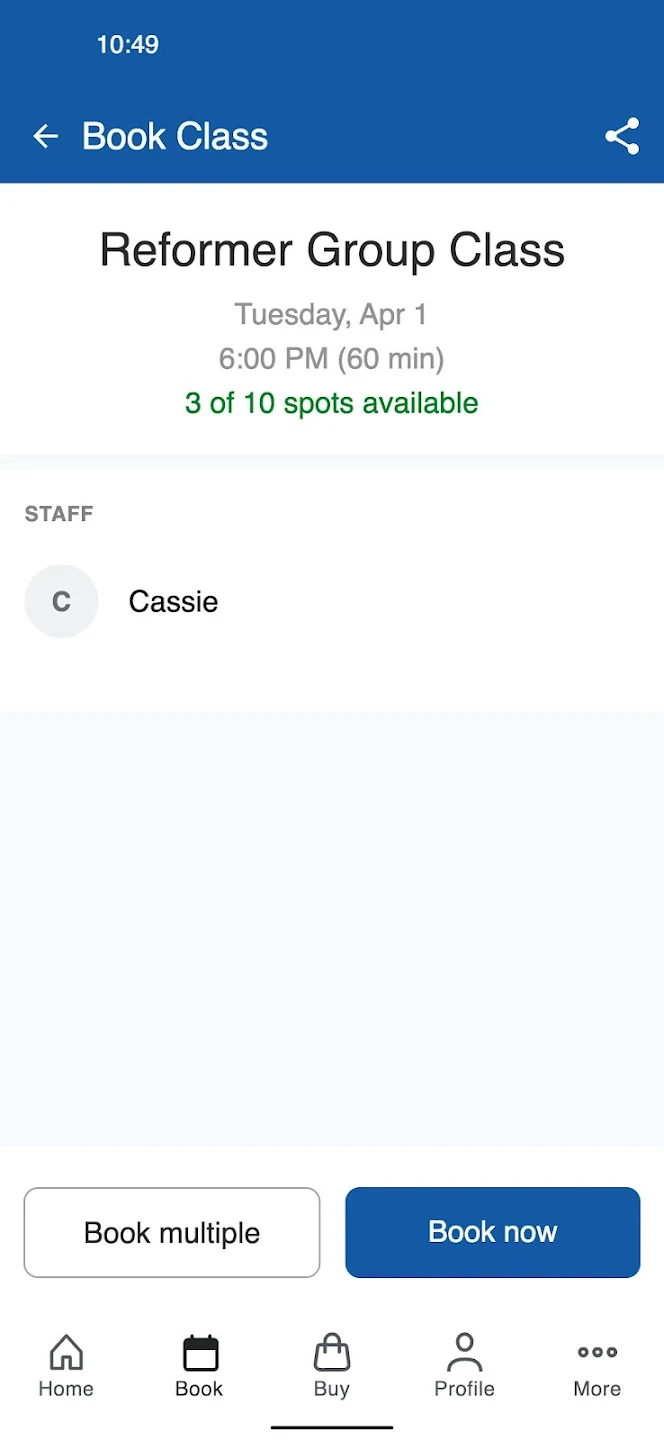The width and height of the screenshot is (664, 1440).
Task: Open the Buy shopping bag icon
Action: 332,1353
